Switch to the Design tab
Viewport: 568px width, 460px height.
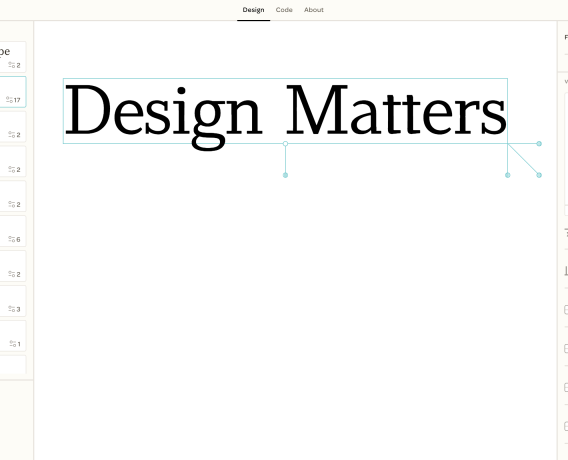click(253, 10)
